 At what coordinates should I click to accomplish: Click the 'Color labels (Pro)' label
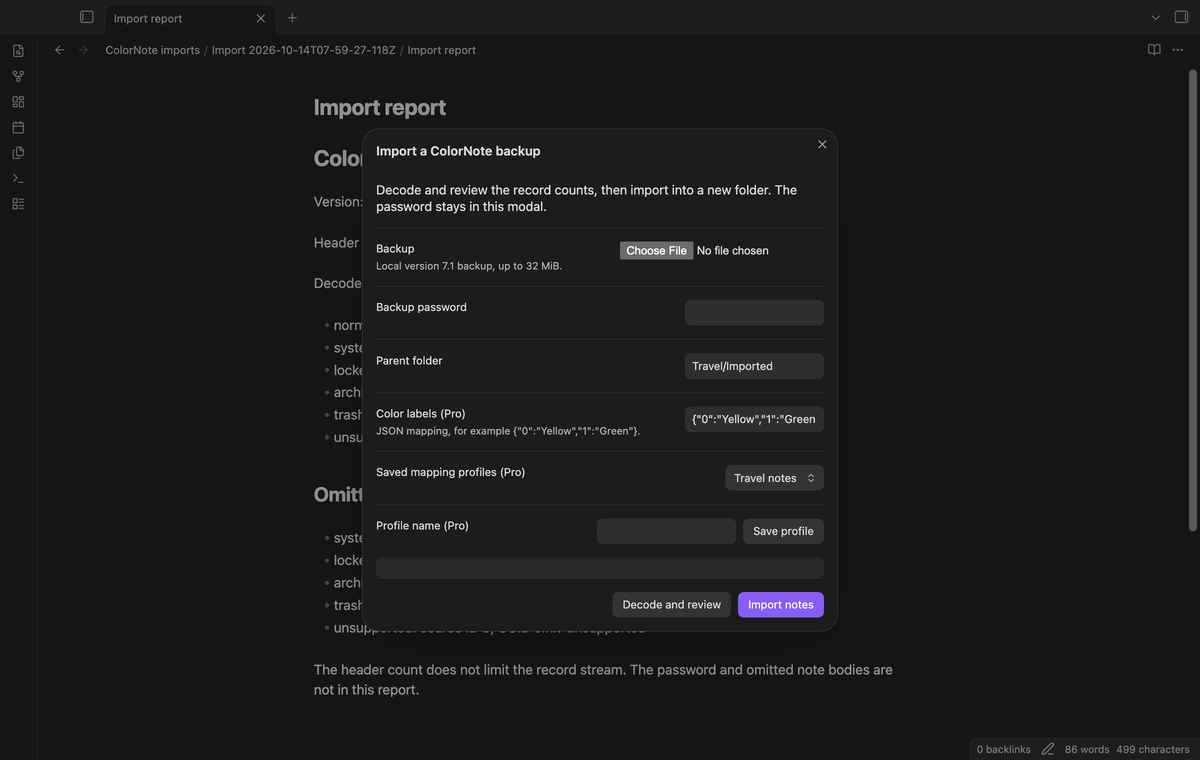[x=421, y=413]
